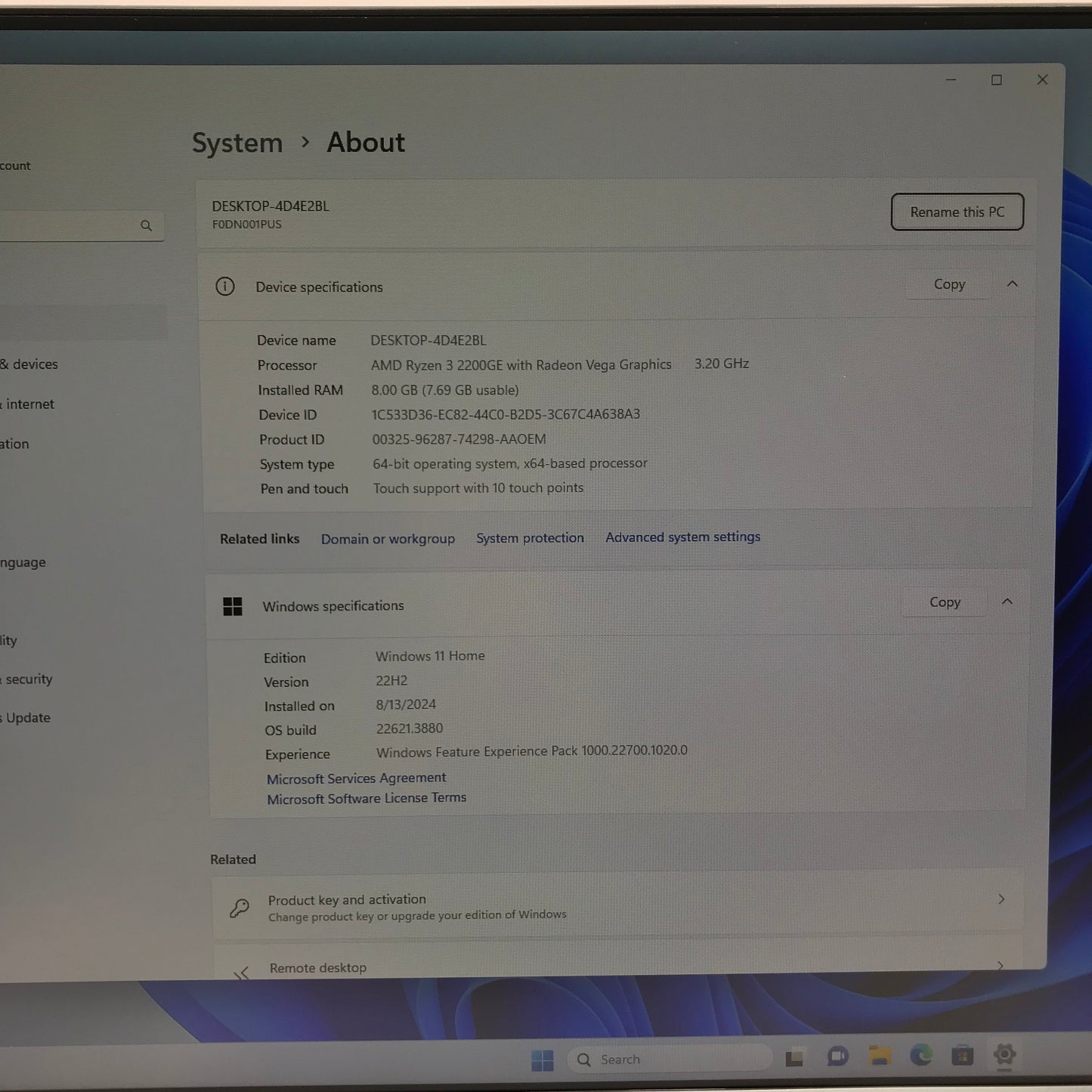Image resolution: width=1092 pixels, height=1092 pixels.
Task: Collapse the Device specifications section
Action: (1012, 284)
